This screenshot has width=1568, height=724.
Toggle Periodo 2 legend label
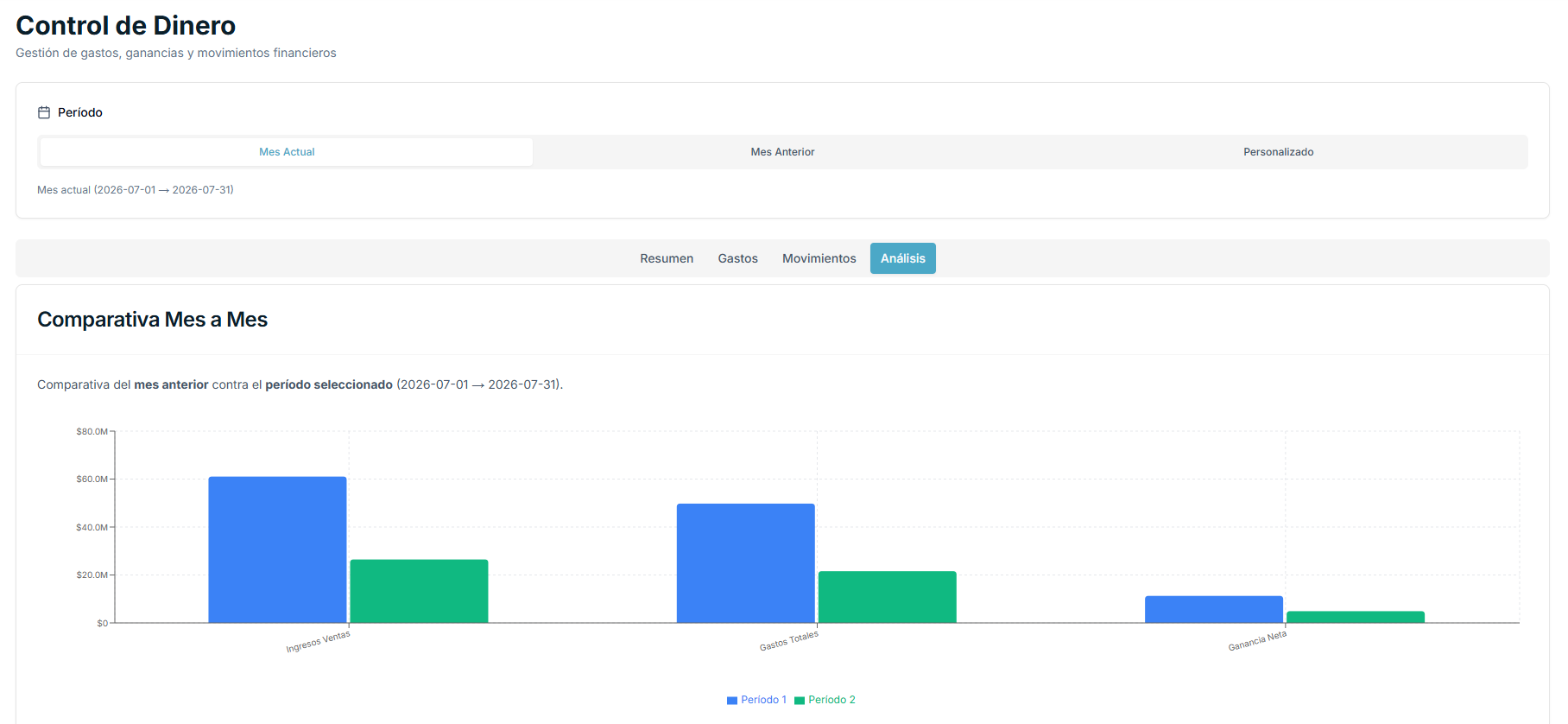(x=831, y=700)
